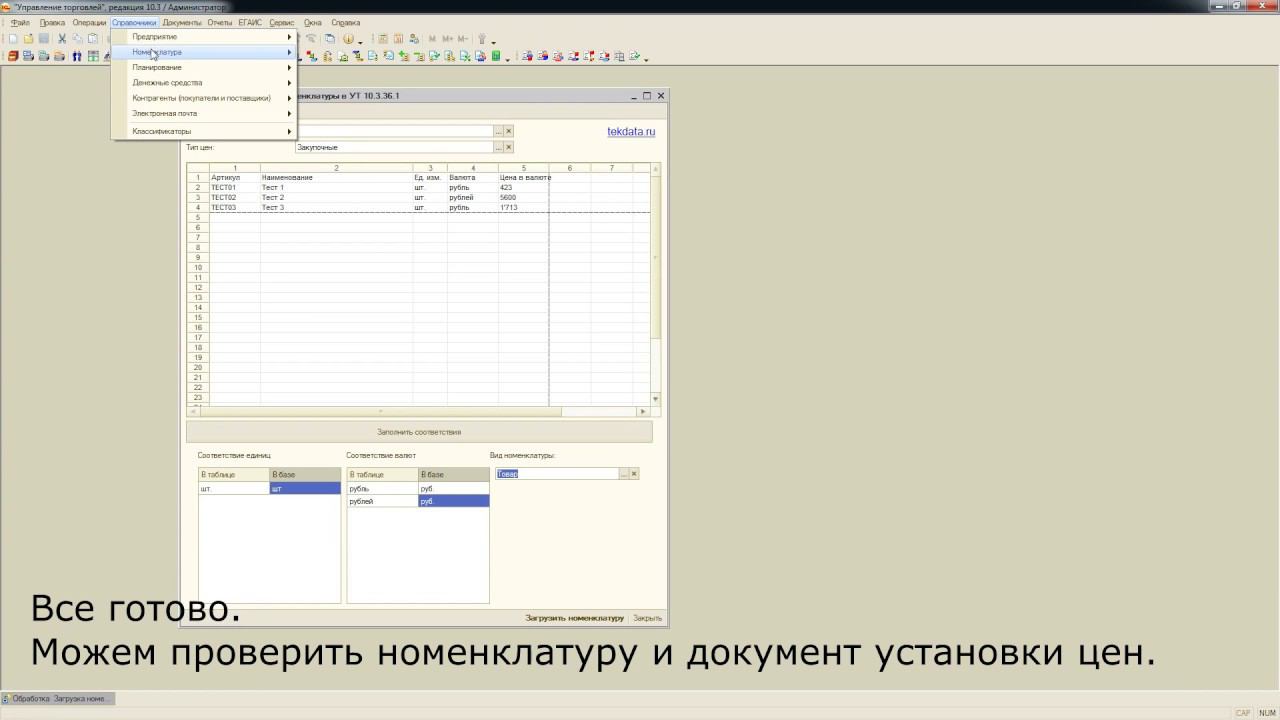Click the New document toolbar icon
The height and width of the screenshot is (720, 1280).
pyautogui.click(x=13, y=39)
